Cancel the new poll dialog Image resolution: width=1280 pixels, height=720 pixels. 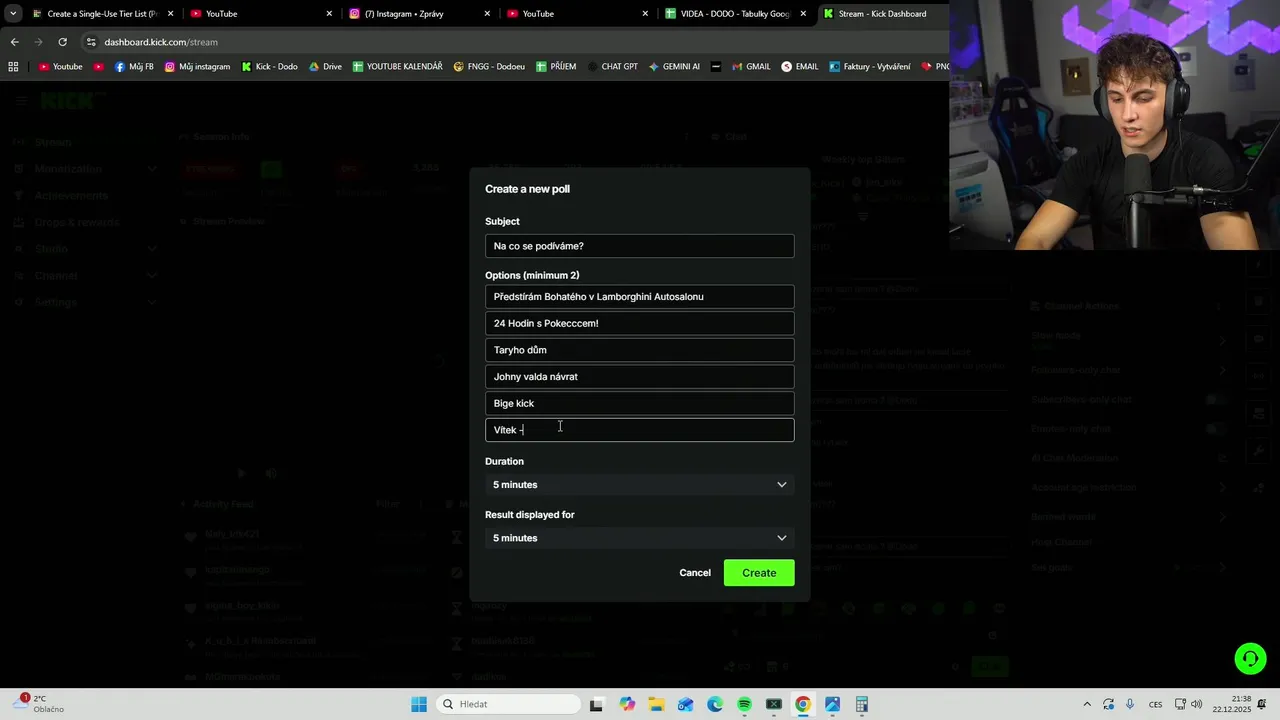click(695, 573)
